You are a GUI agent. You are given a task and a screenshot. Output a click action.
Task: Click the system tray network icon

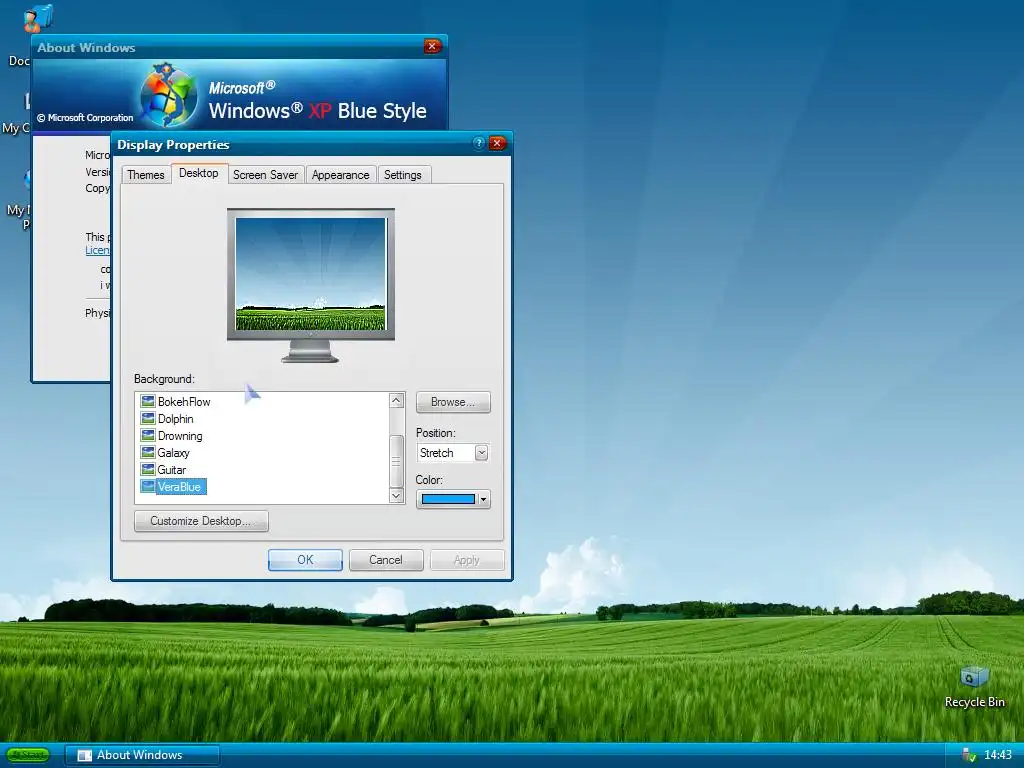(968, 755)
